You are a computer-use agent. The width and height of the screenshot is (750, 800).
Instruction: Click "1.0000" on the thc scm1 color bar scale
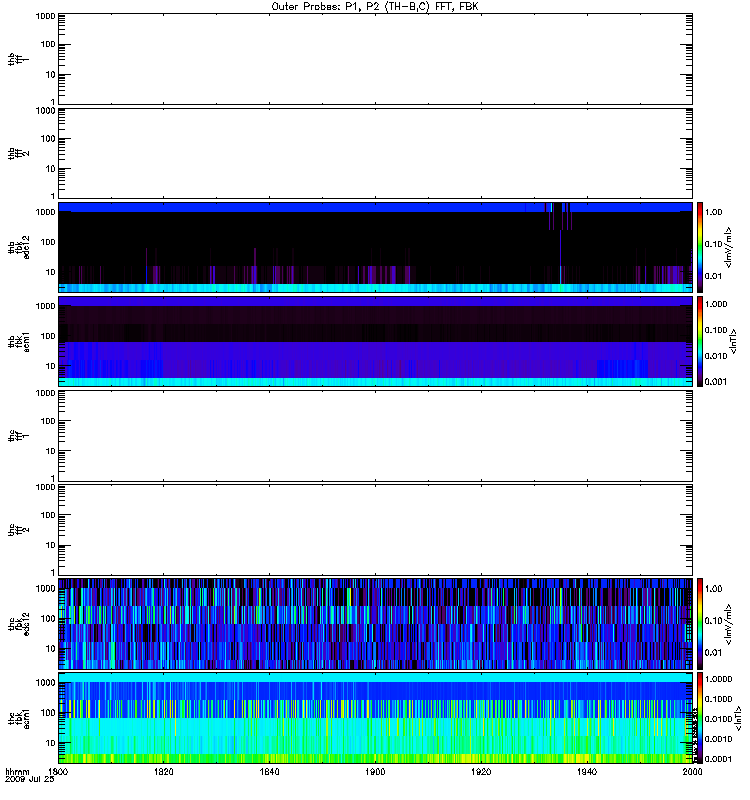[718, 679]
